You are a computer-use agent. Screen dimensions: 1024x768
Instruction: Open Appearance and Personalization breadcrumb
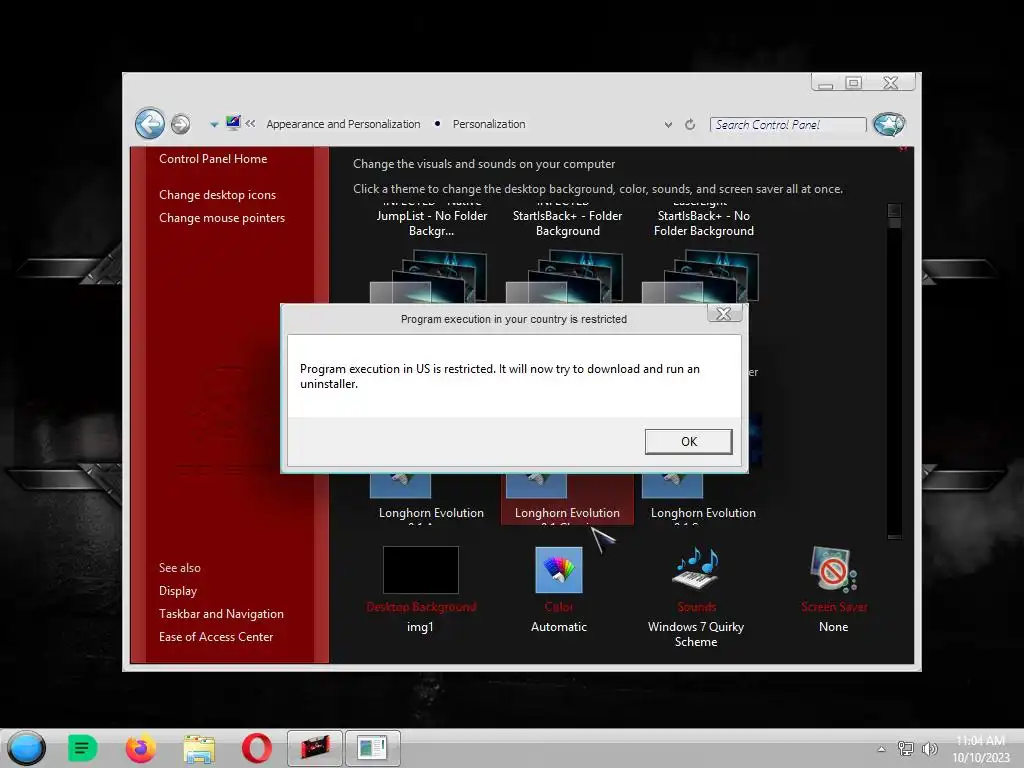tap(343, 124)
